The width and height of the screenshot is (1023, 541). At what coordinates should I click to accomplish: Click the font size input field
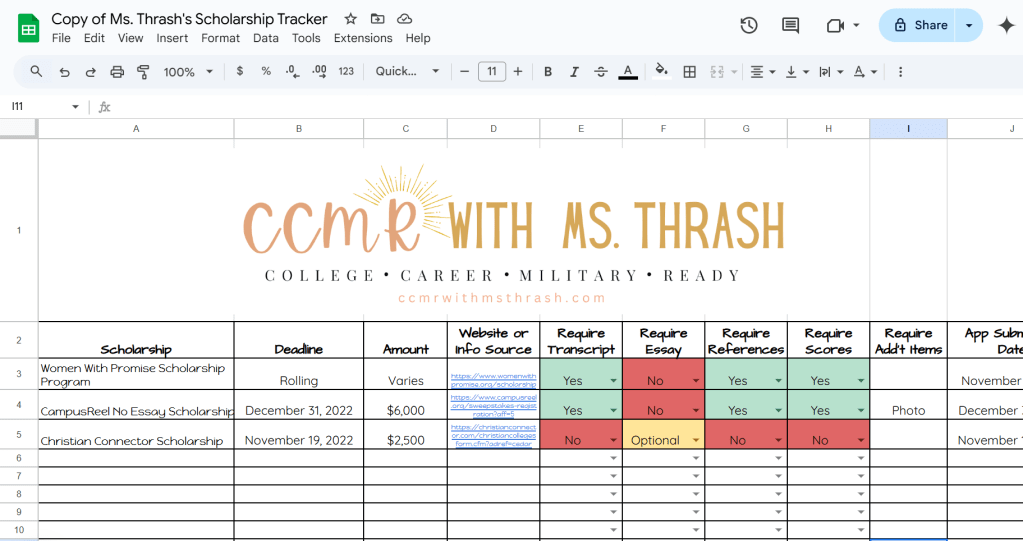coord(491,72)
